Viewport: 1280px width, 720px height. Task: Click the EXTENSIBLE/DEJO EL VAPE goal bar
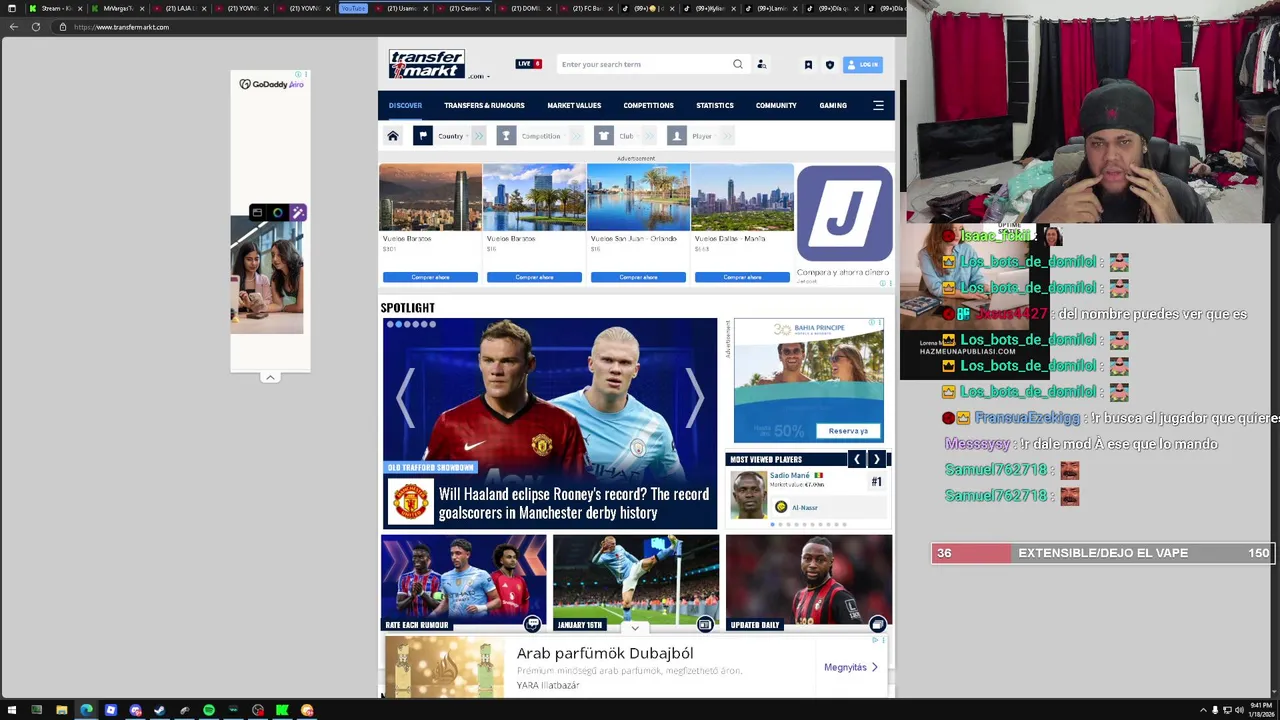tap(1102, 553)
